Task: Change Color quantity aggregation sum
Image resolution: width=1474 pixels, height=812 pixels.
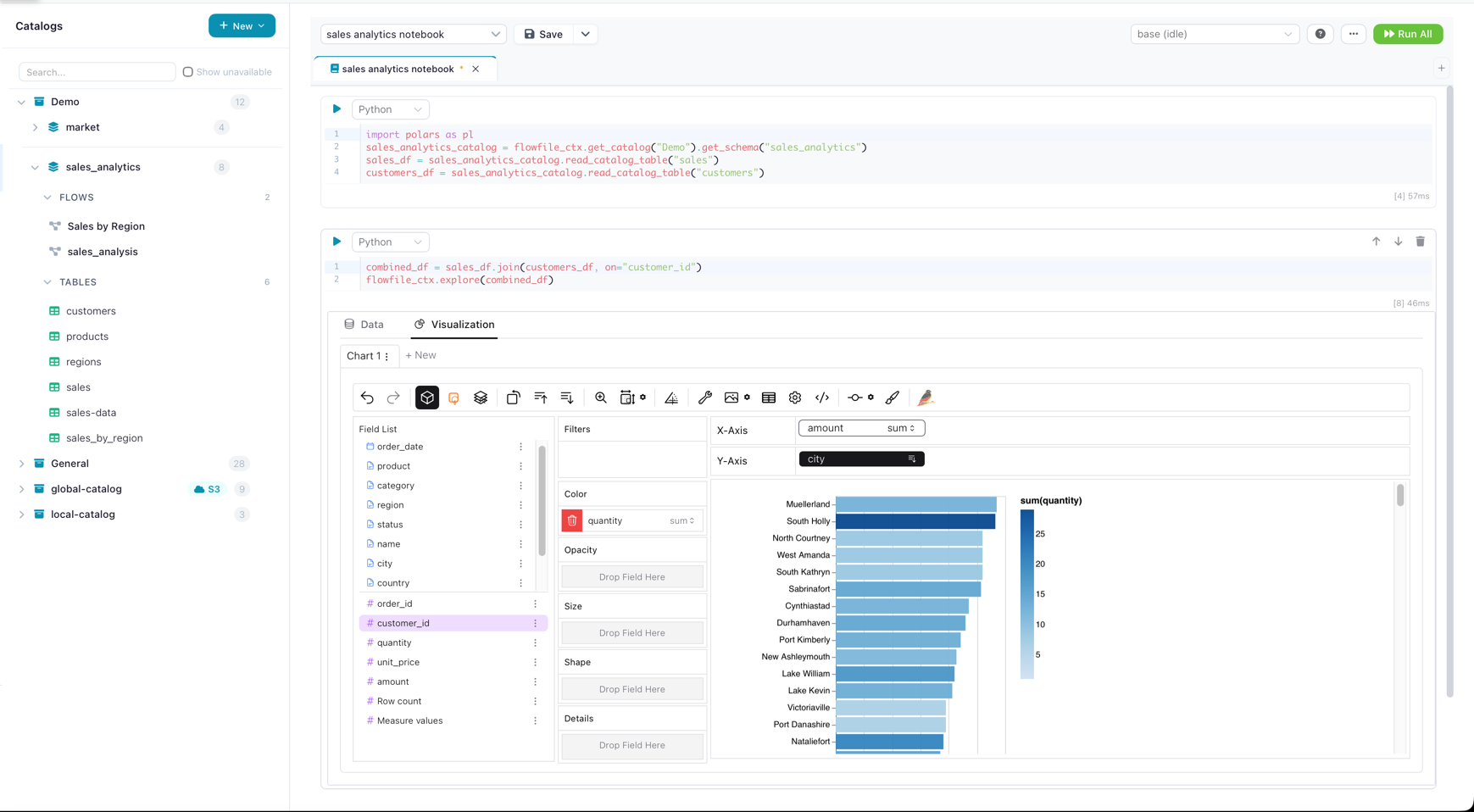Action: (682, 520)
